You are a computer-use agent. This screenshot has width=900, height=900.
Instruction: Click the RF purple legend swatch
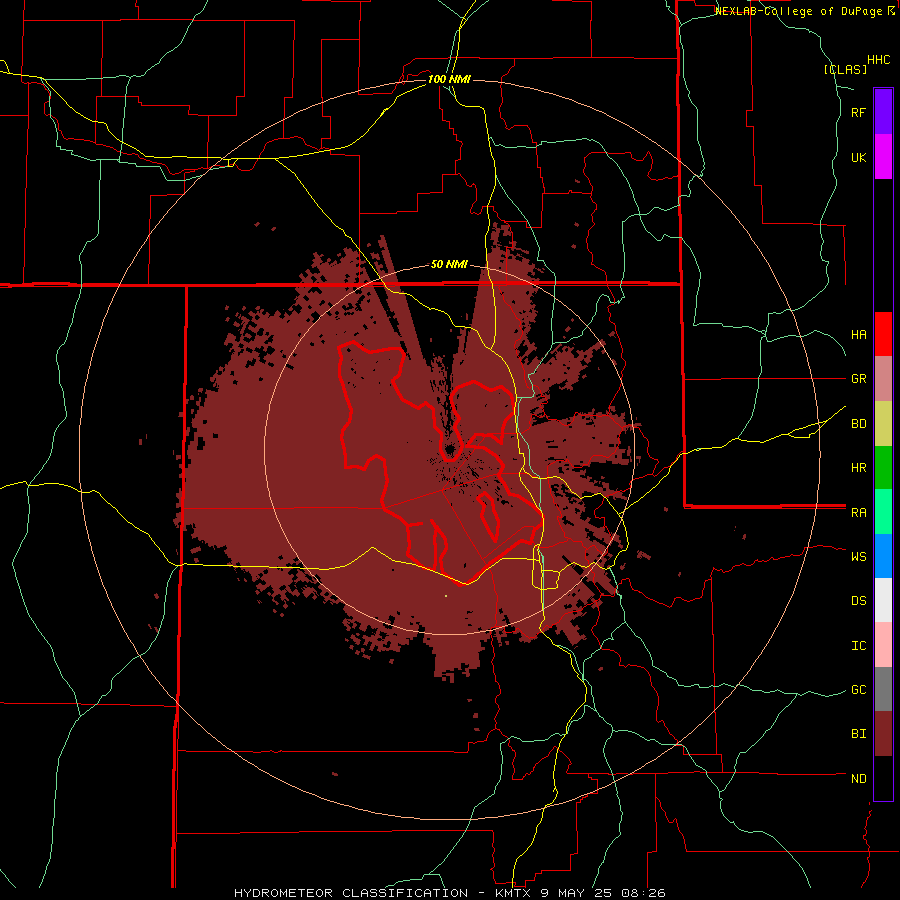pyautogui.click(x=883, y=112)
